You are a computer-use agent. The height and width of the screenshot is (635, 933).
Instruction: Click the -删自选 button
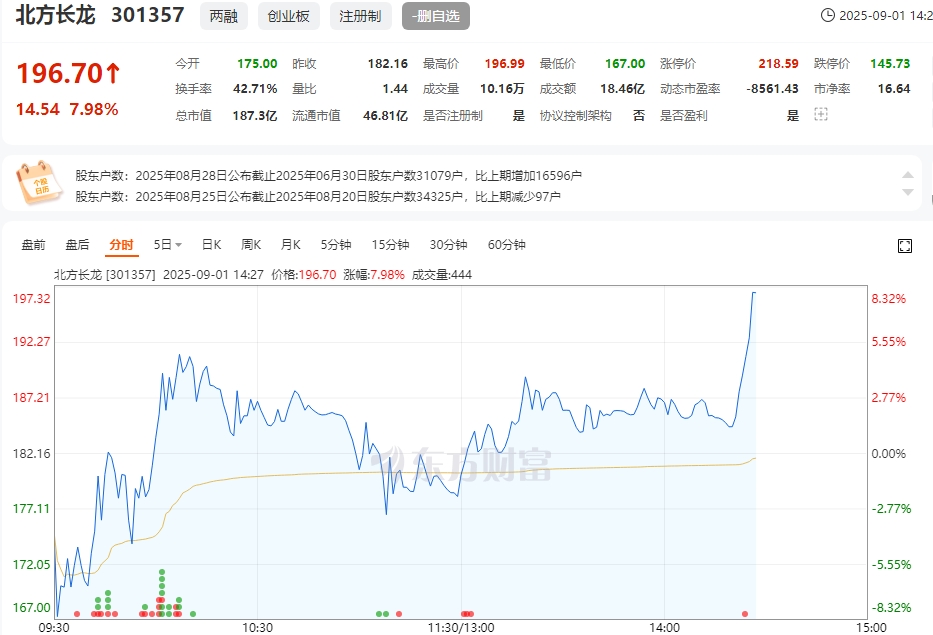click(436, 16)
